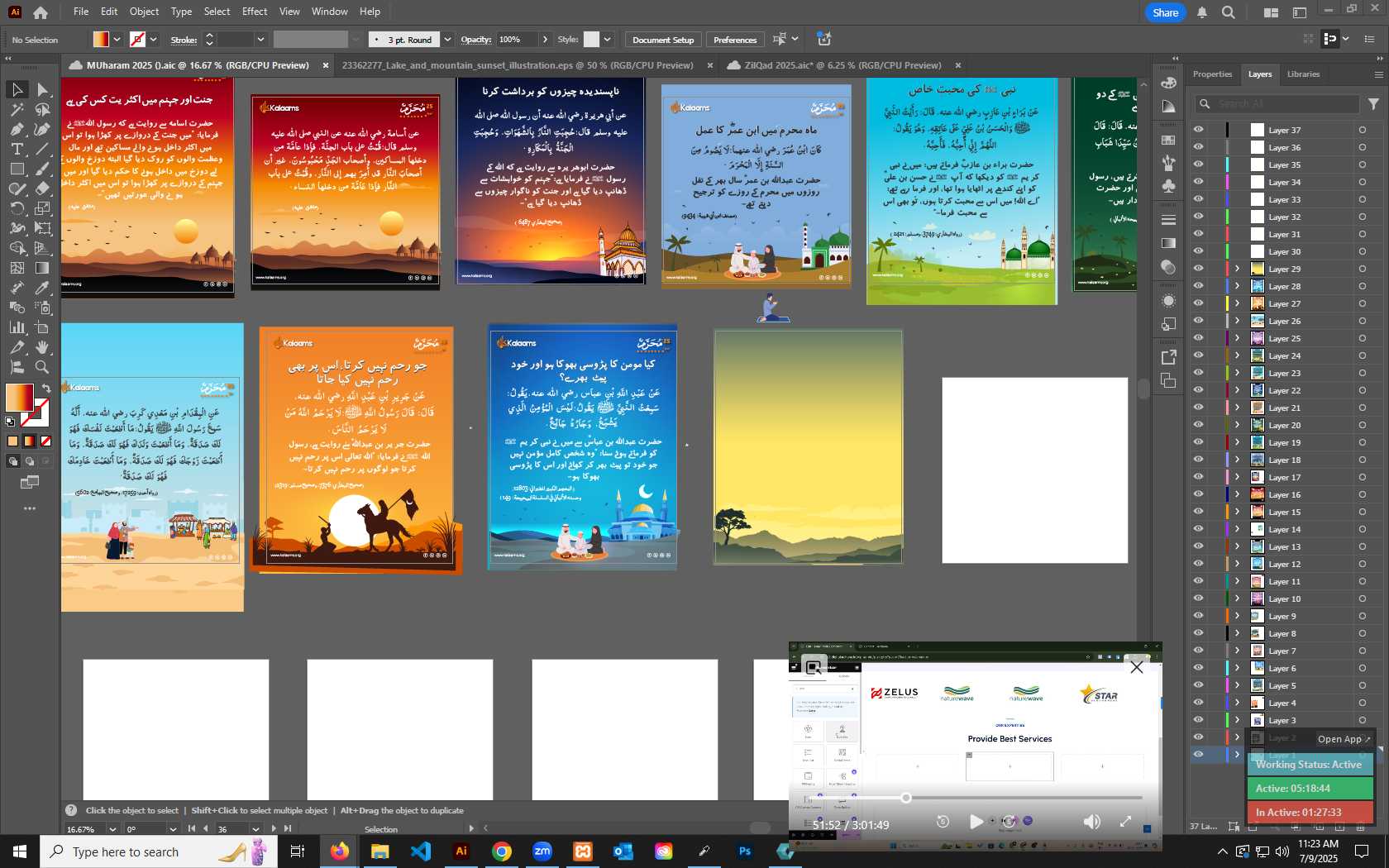Select the Pen tool
Viewport: 1389px width, 868px height.
(17, 129)
